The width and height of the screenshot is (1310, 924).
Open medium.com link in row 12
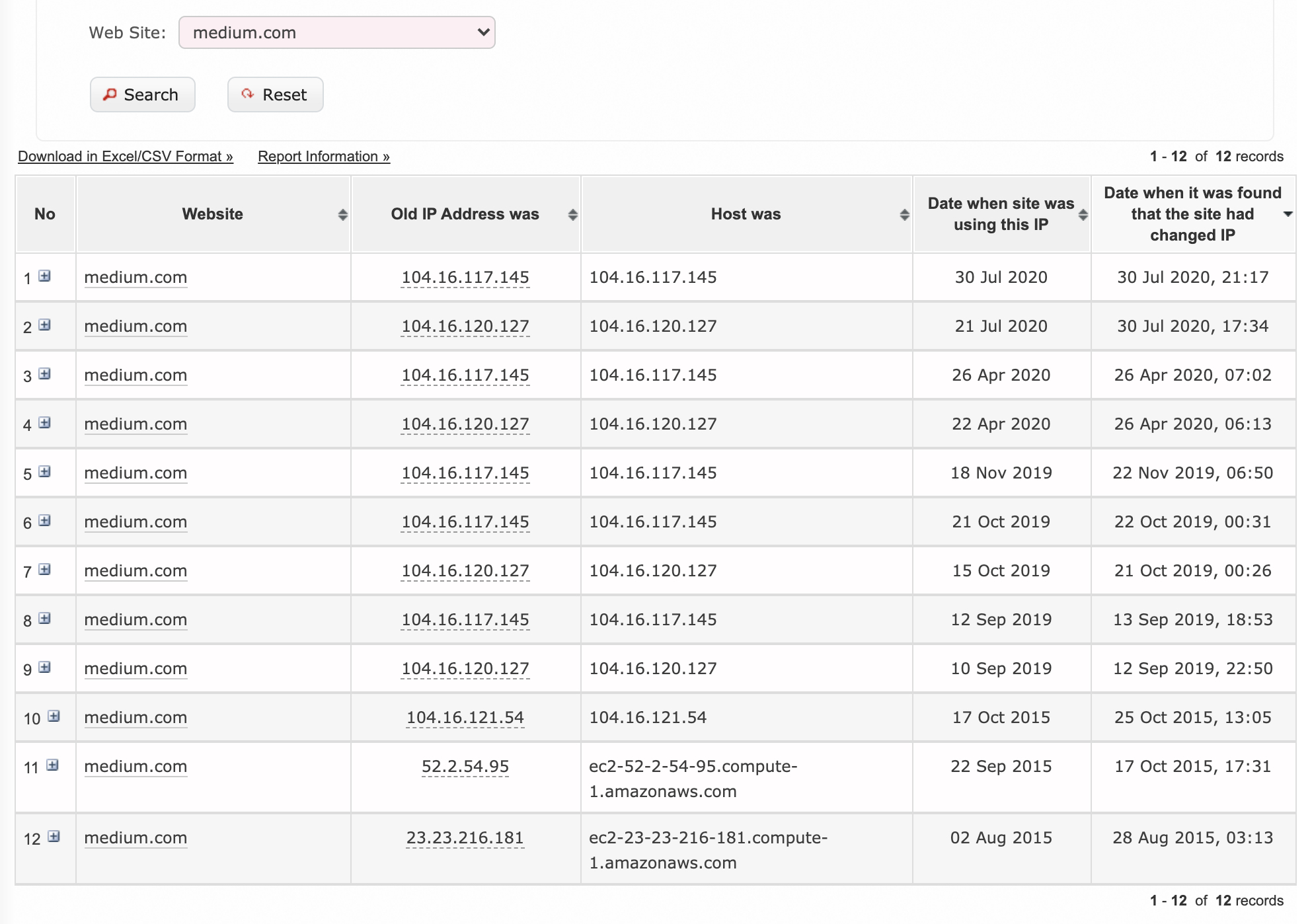tap(135, 838)
